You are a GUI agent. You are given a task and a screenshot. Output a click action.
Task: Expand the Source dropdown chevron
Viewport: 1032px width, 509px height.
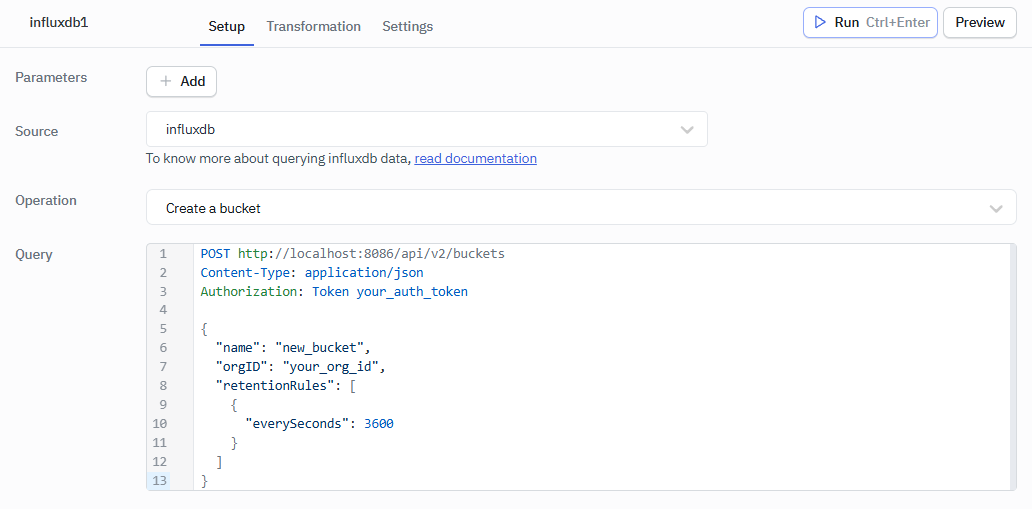(x=687, y=130)
